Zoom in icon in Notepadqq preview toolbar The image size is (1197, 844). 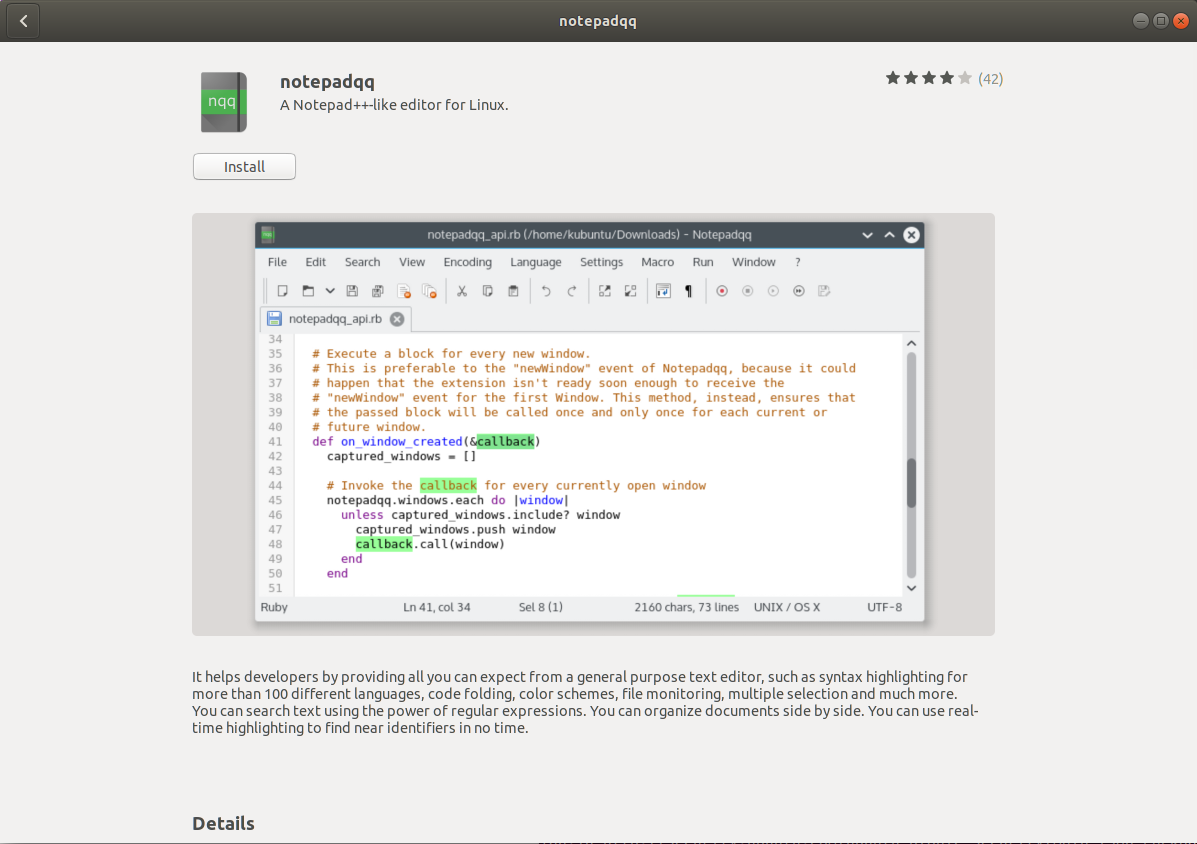point(605,291)
